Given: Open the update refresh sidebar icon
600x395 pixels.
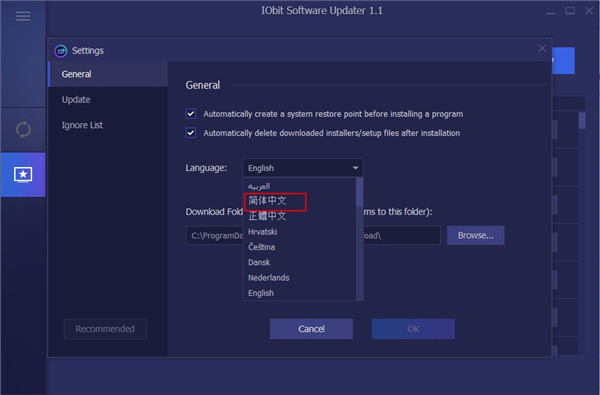Looking at the screenshot, I should (23, 129).
